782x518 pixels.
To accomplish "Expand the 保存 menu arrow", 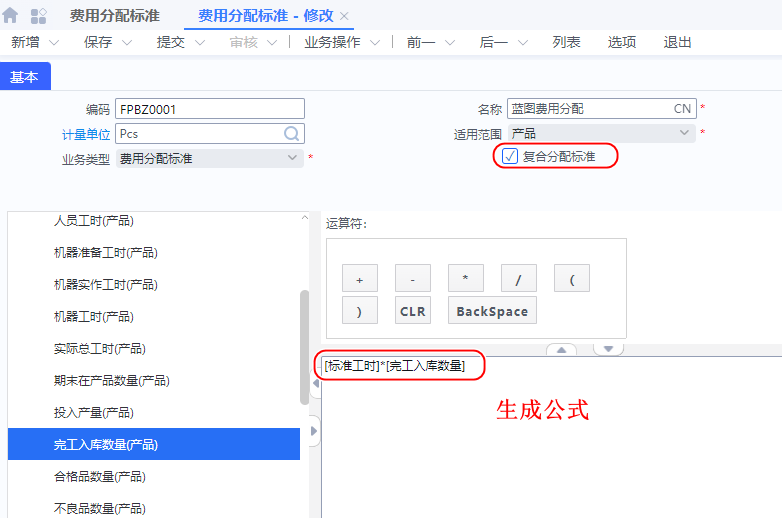I will click(x=128, y=43).
